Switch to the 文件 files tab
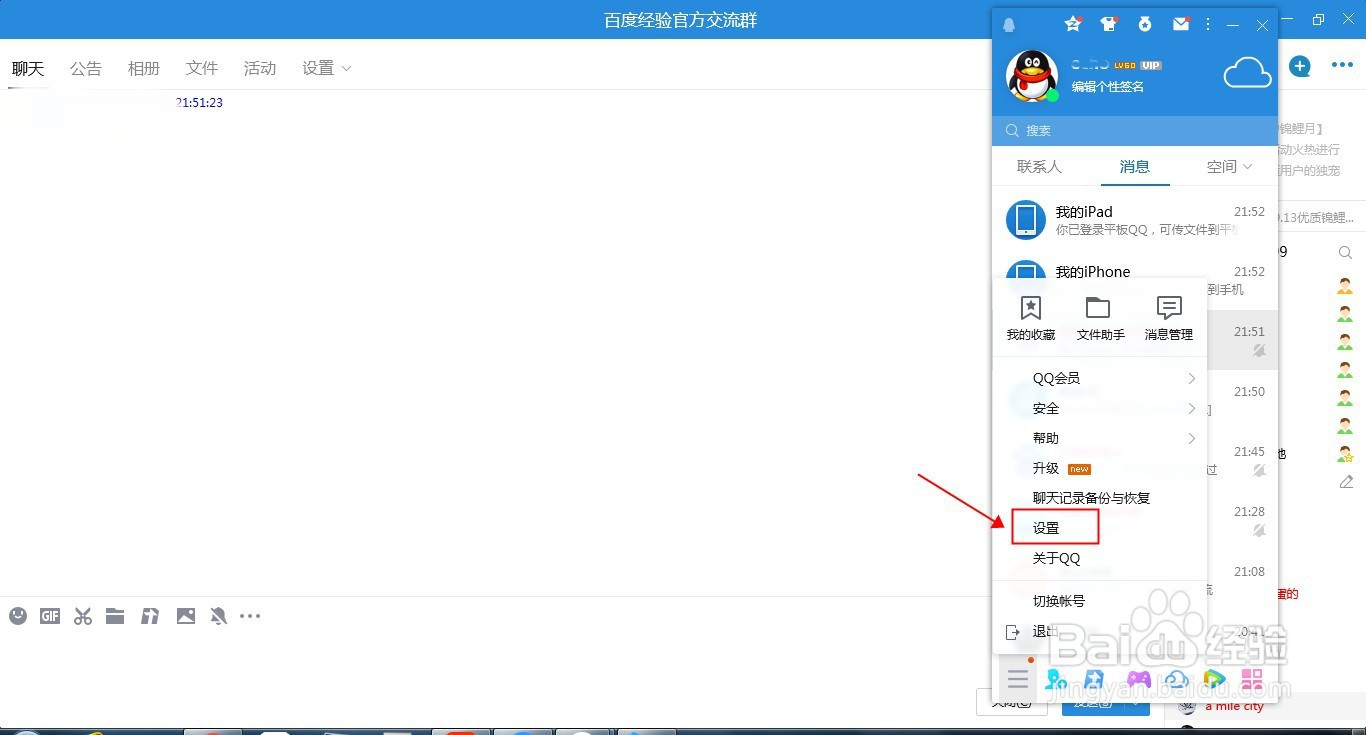Screen dimensions: 1366x735 [202, 68]
